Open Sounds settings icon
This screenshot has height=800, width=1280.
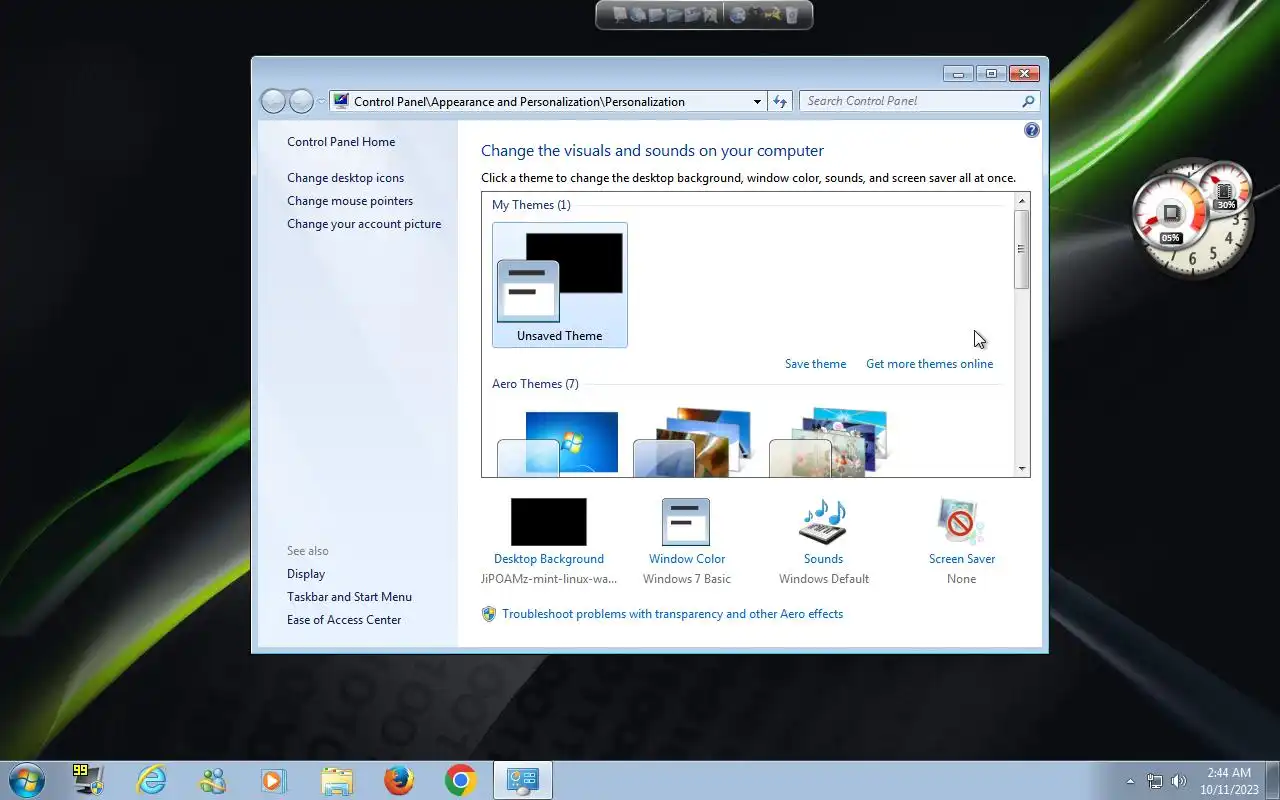point(823,522)
